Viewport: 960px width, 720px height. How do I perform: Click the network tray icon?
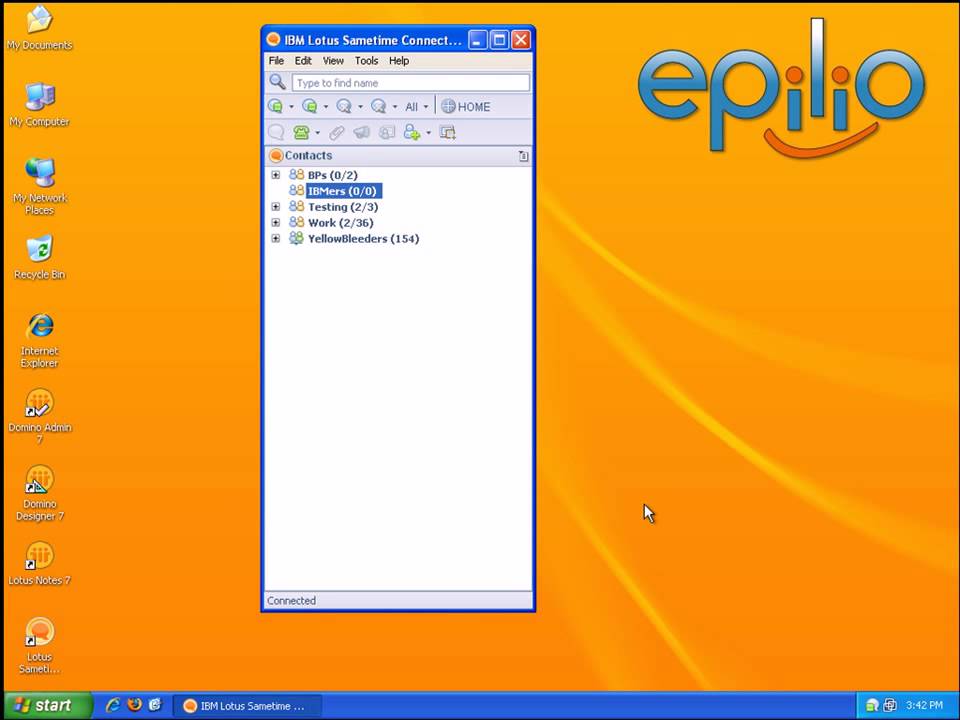(x=890, y=705)
